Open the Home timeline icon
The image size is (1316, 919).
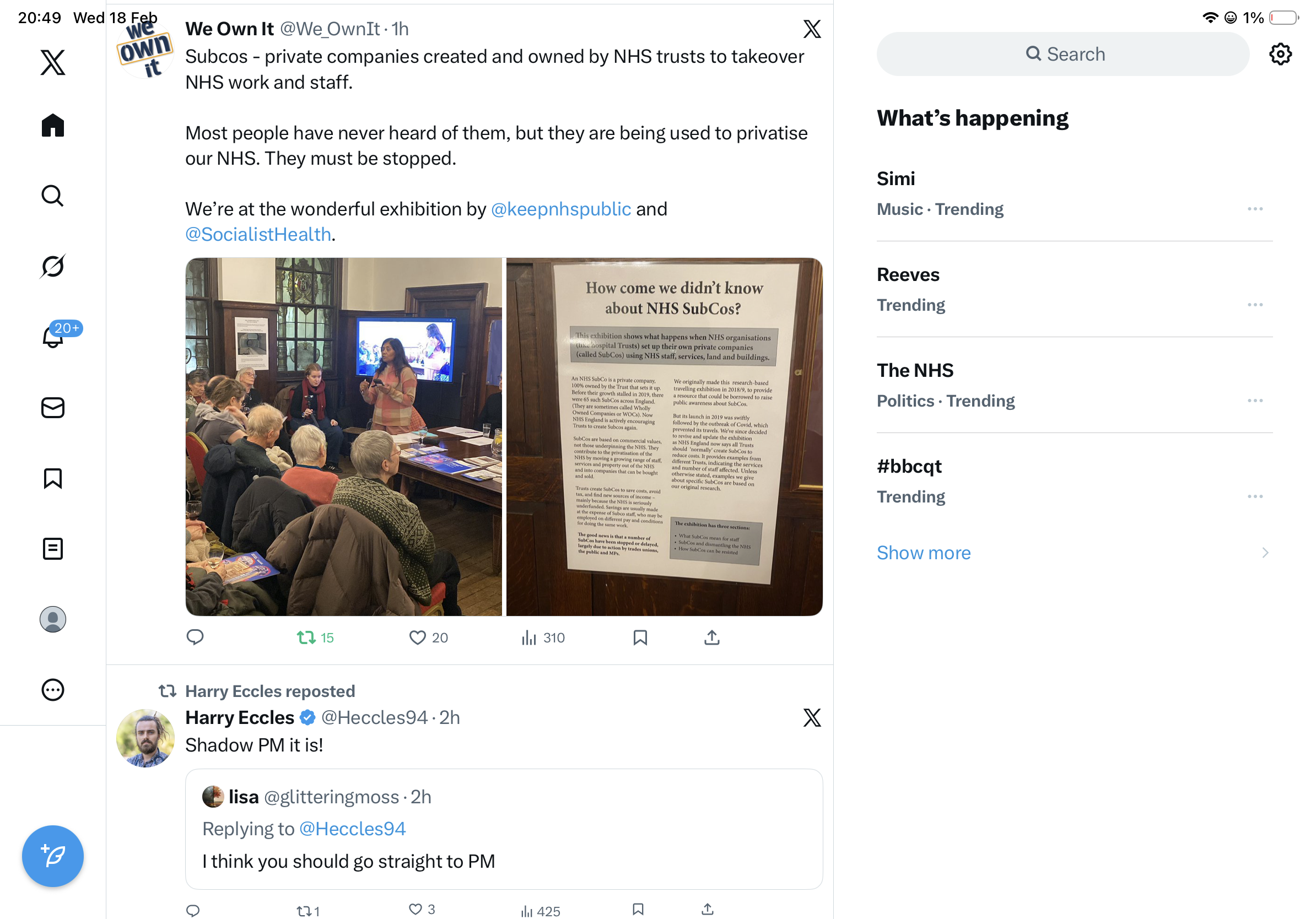point(53,125)
